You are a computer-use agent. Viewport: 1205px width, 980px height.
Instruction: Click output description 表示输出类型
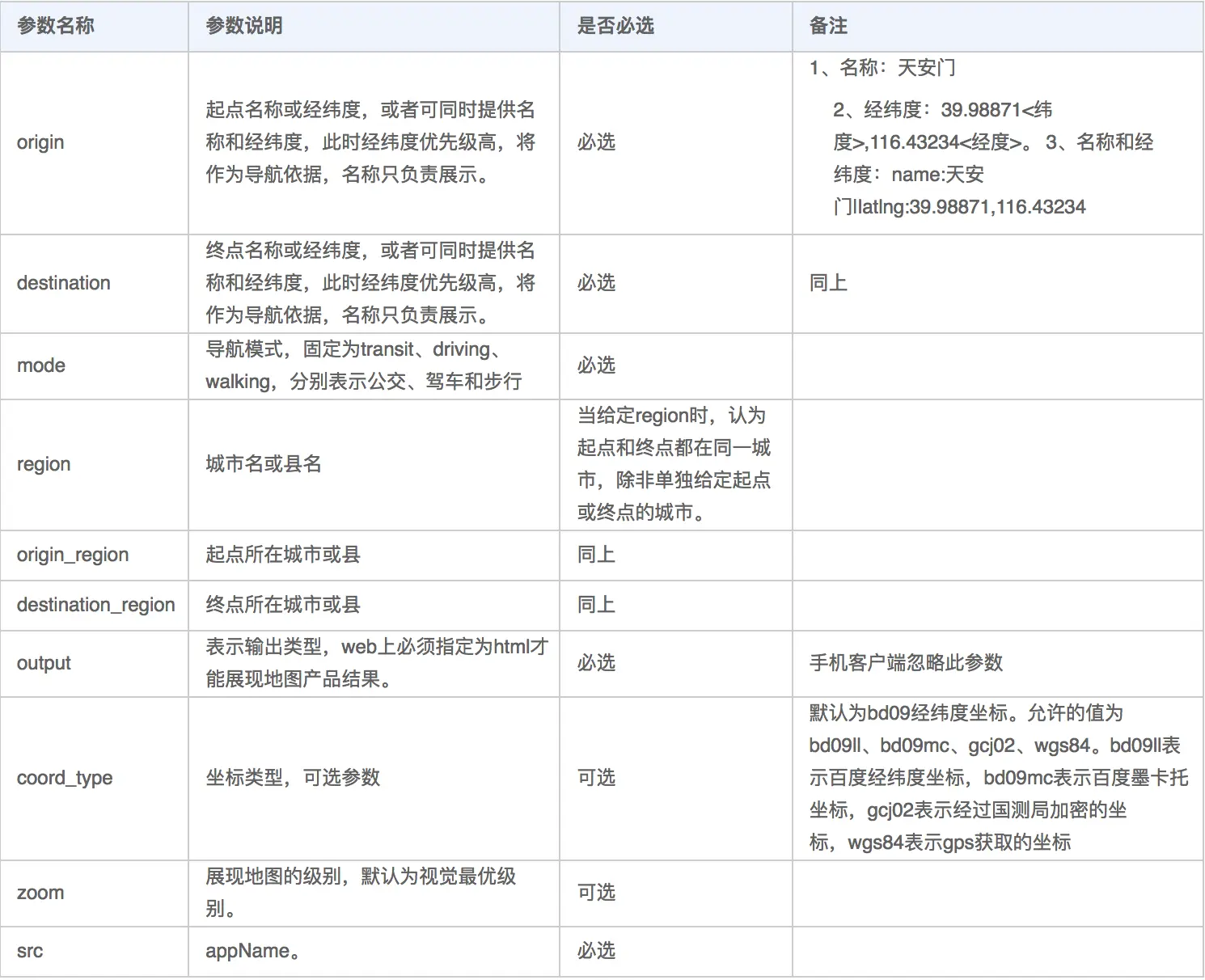pyautogui.click(x=377, y=663)
